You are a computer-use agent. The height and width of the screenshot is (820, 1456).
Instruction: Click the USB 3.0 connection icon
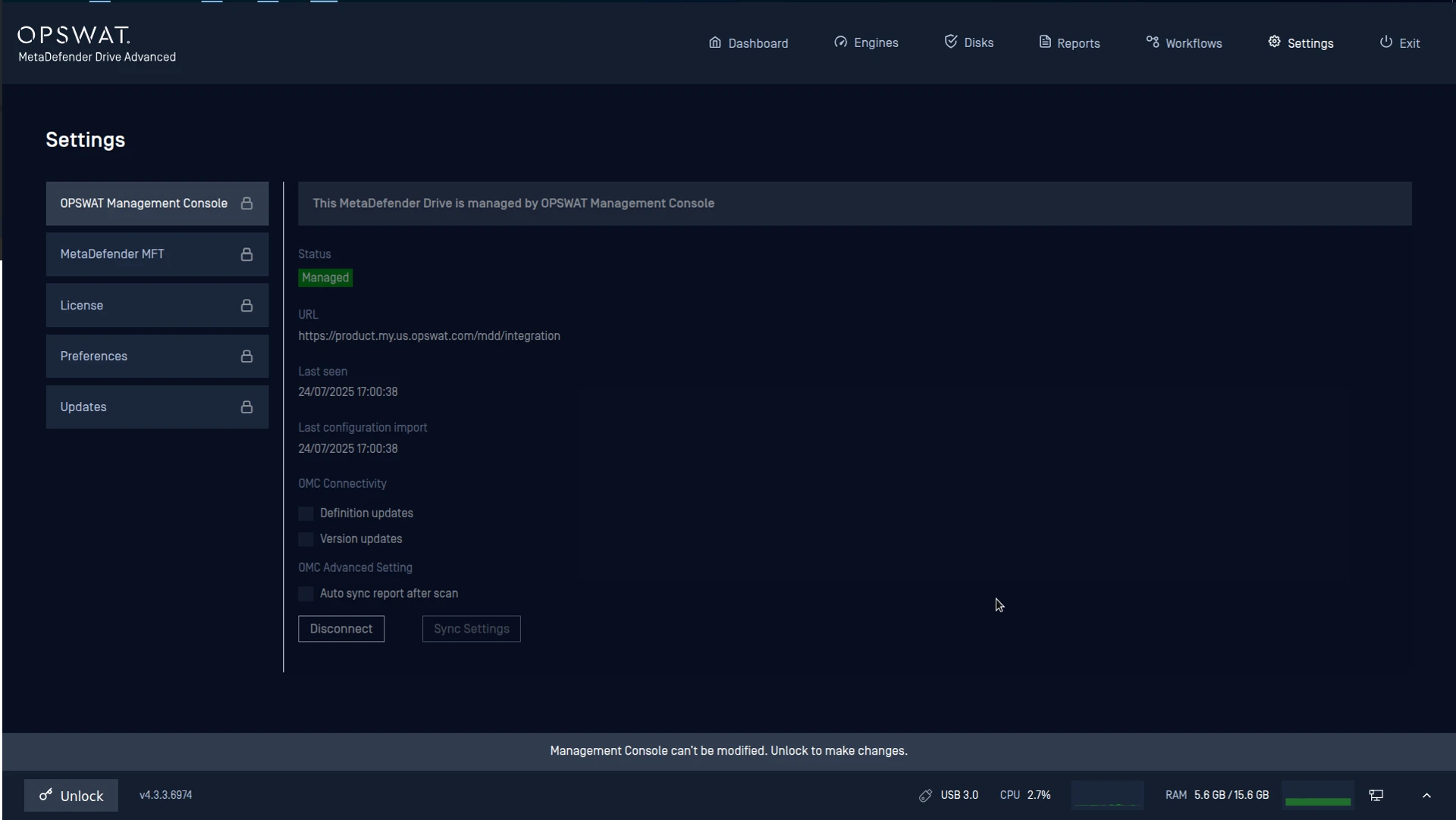(925, 796)
